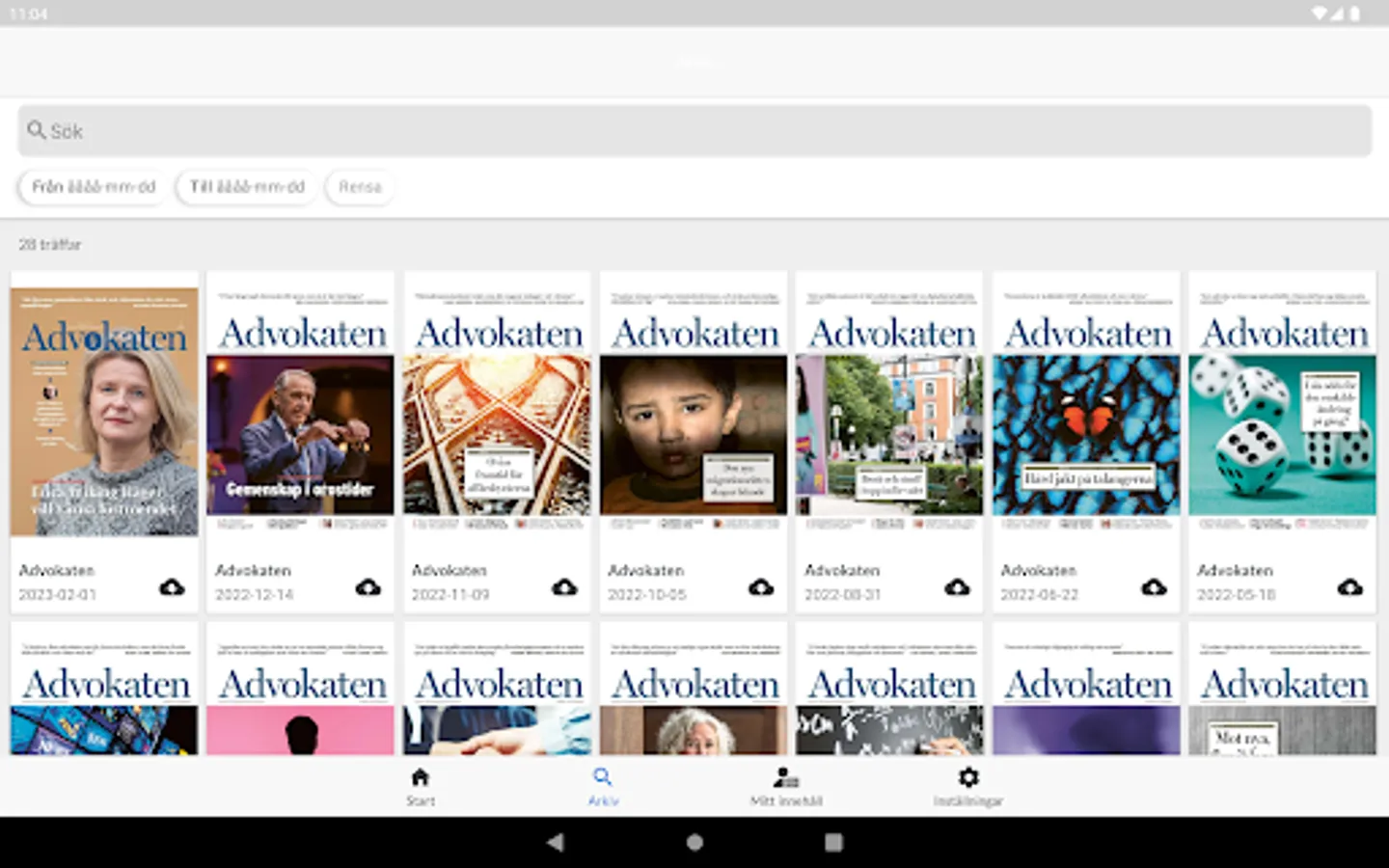
Task: Open Mitt innehåll tab
Action: (786, 786)
